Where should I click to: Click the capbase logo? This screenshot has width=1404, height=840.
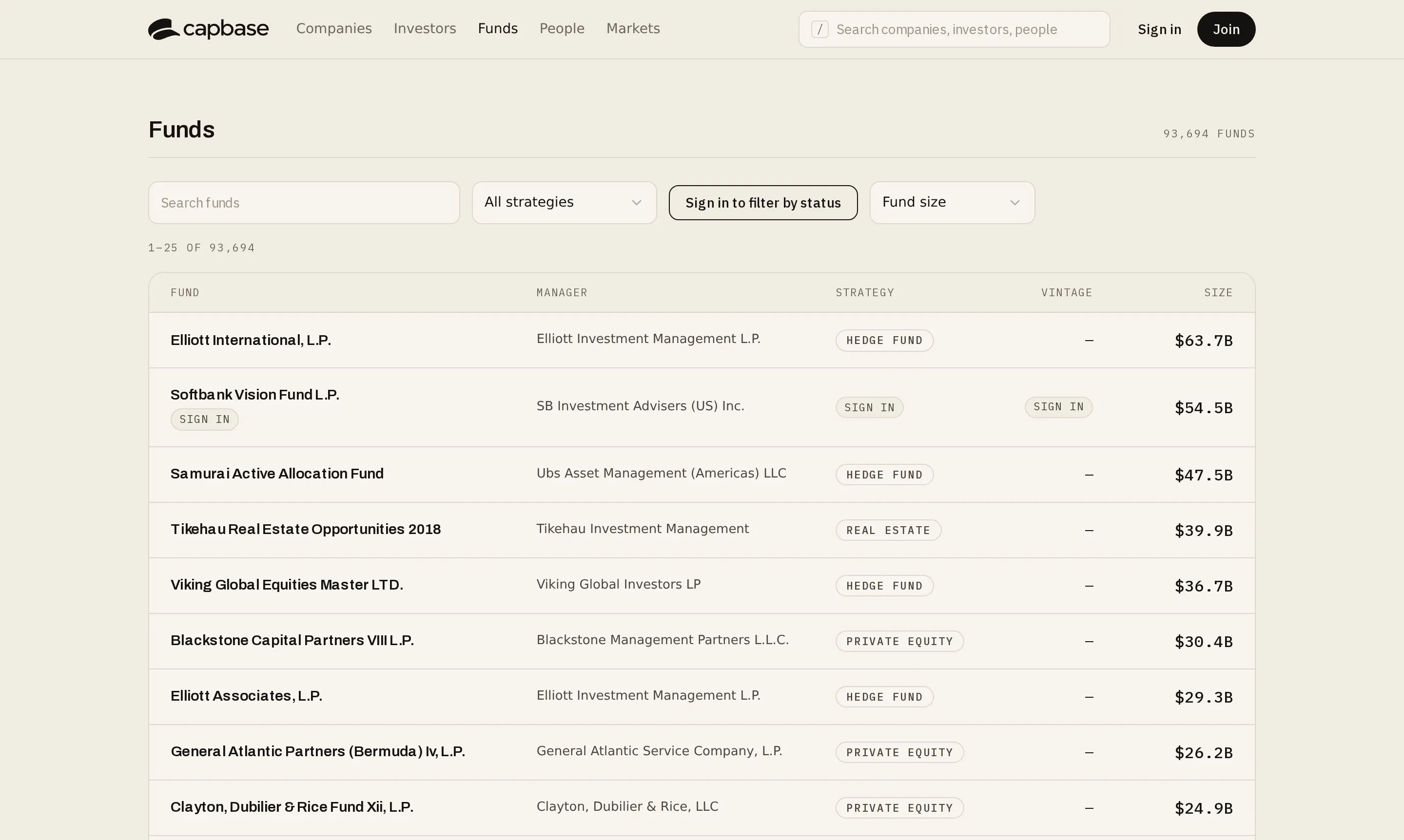tap(209, 29)
